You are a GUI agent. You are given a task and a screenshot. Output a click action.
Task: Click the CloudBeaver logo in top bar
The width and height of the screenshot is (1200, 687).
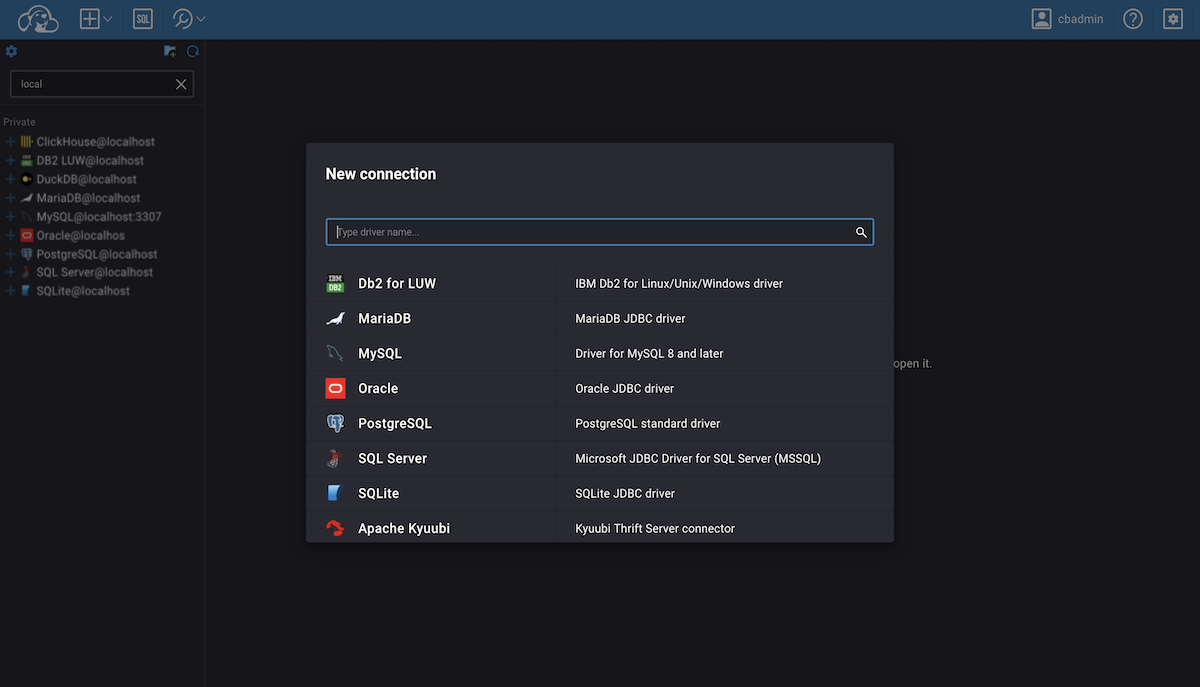pos(38,19)
